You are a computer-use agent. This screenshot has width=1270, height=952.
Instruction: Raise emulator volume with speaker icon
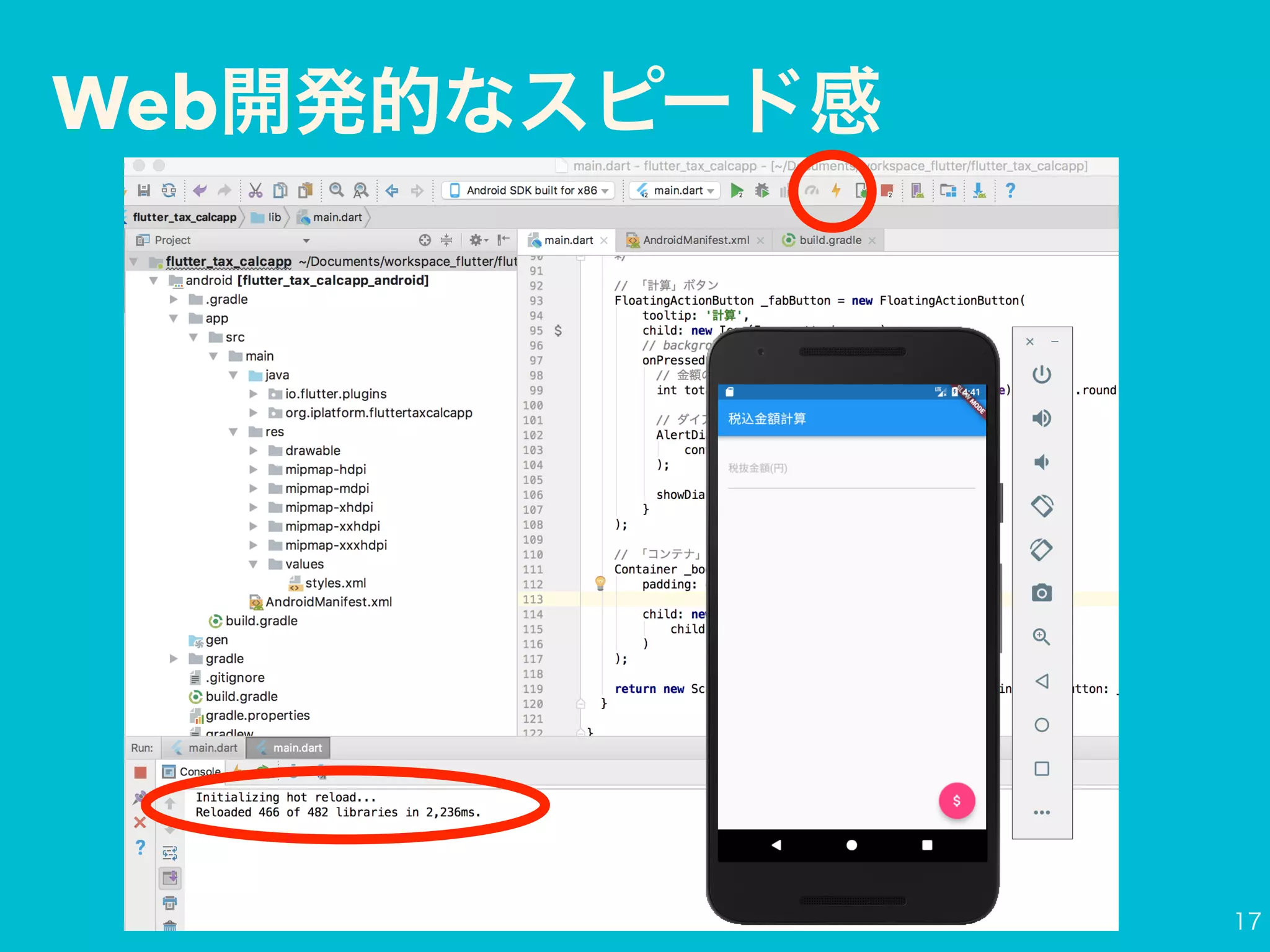point(1041,418)
